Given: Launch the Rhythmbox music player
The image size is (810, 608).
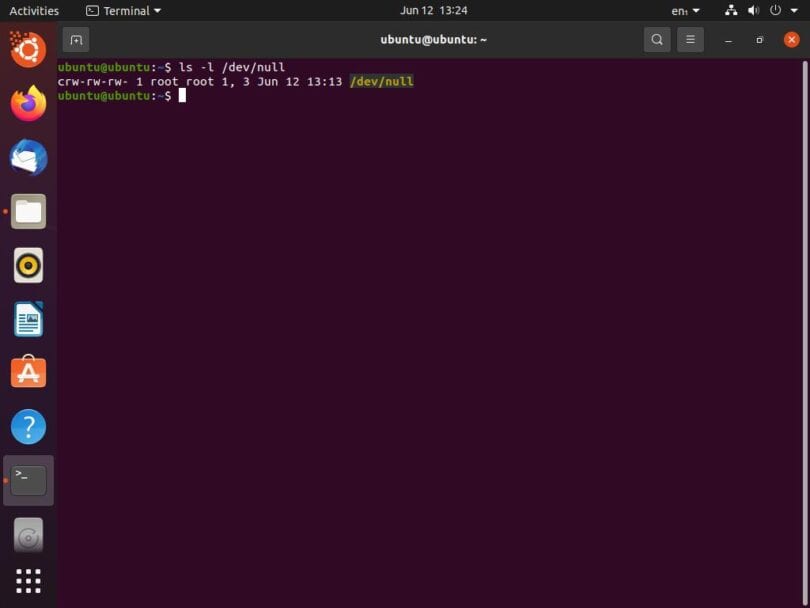Looking at the screenshot, I should pyautogui.click(x=27, y=265).
